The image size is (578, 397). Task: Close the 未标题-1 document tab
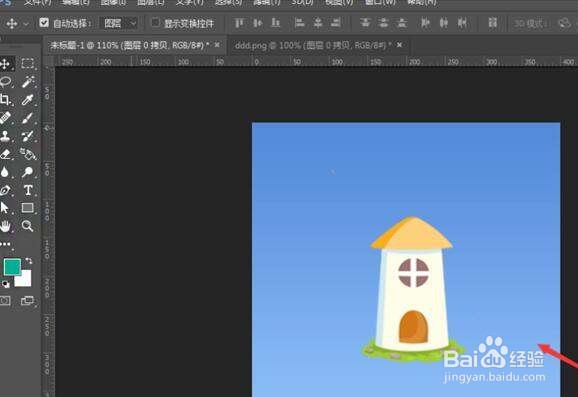click(x=217, y=45)
